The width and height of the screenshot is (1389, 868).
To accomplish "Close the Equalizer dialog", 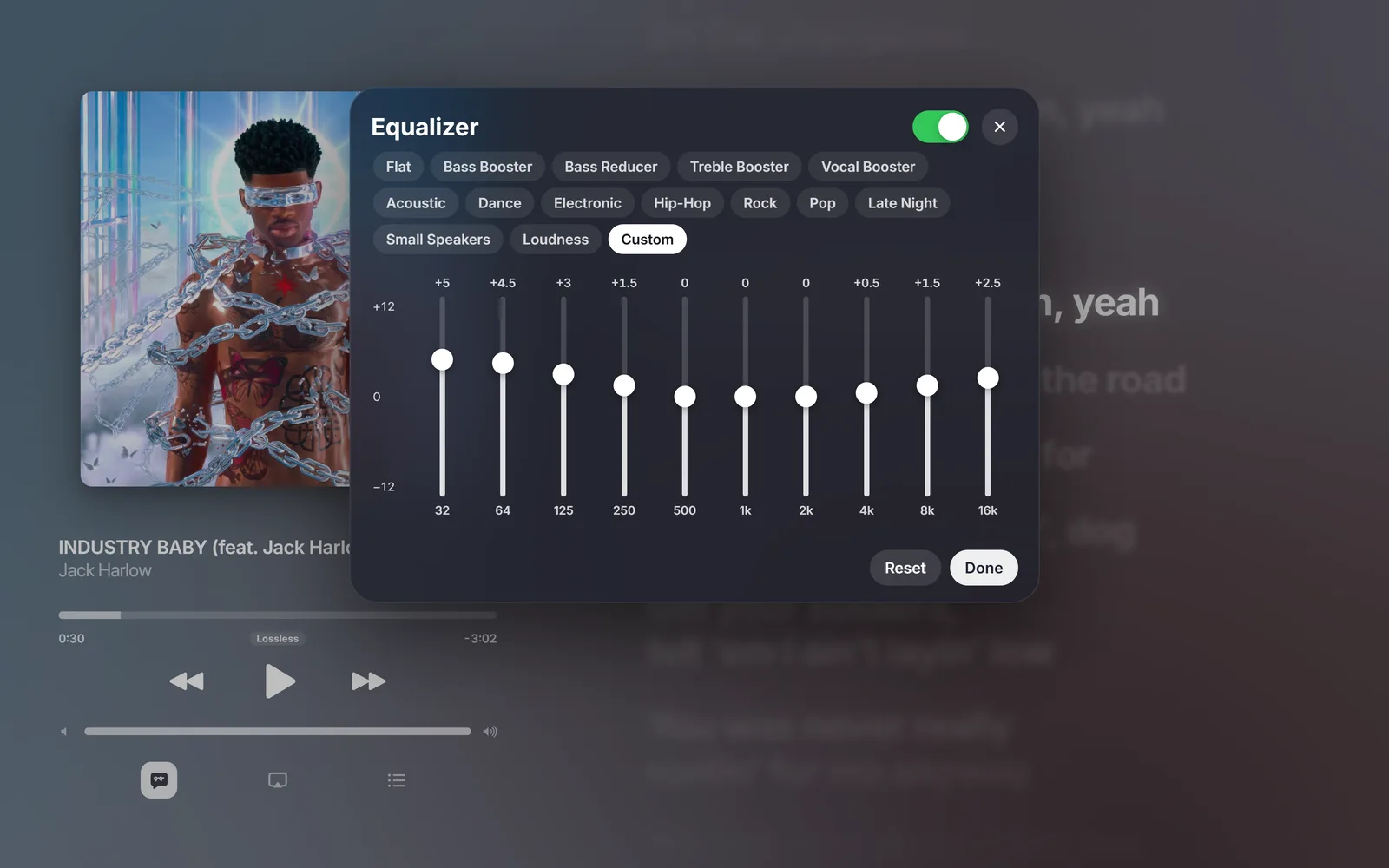I will coord(1000,127).
